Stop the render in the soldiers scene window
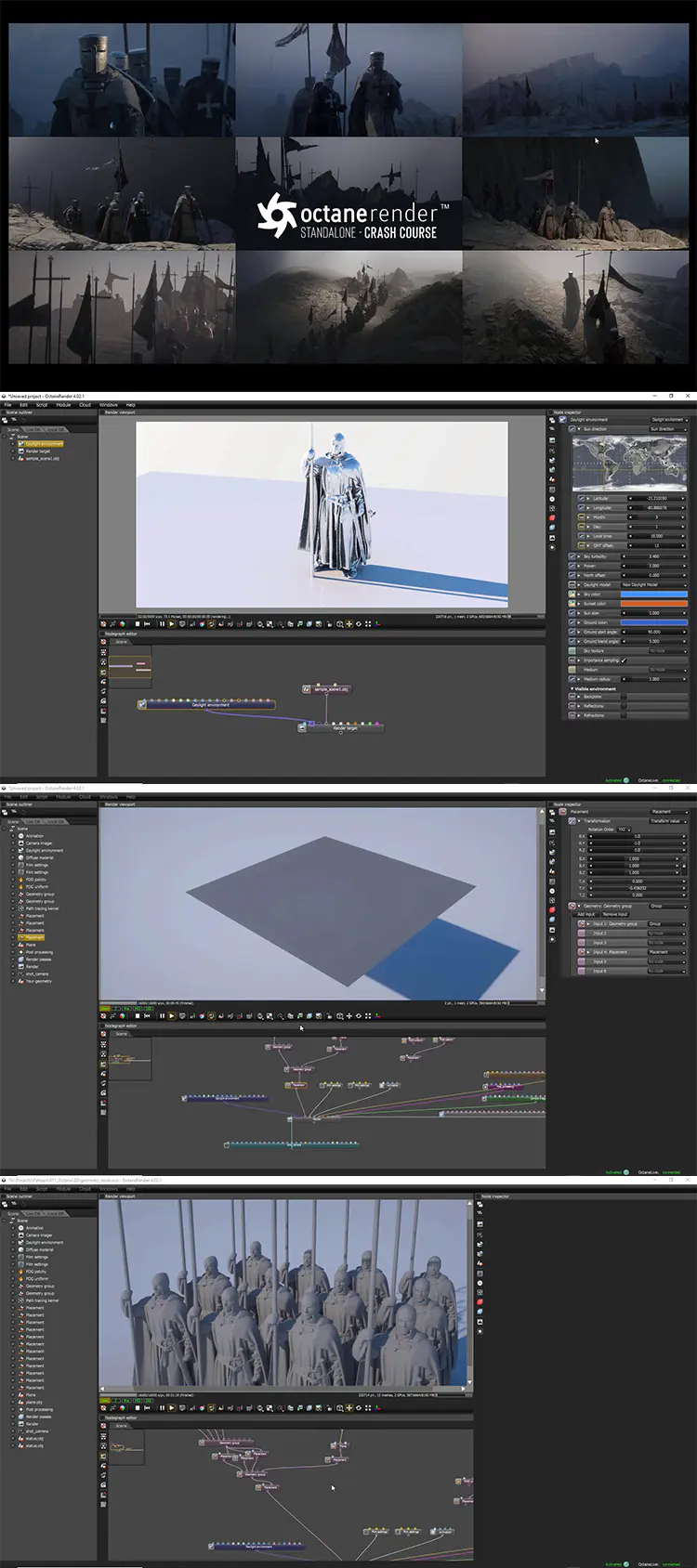Viewport: 697px width, 1568px height. tap(138, 1407)
